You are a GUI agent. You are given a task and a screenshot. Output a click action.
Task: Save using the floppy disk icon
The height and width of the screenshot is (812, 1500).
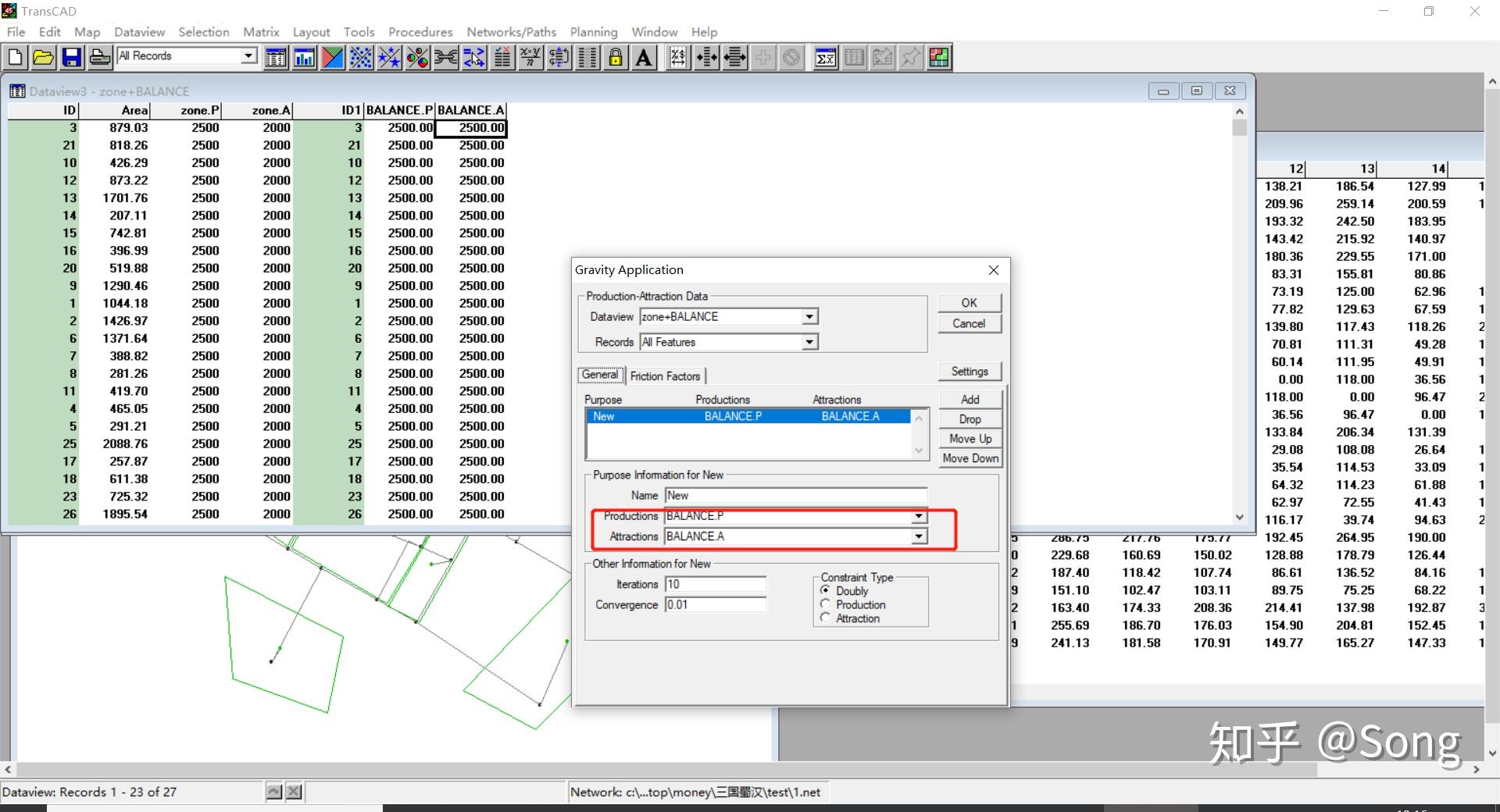(72, 57)
